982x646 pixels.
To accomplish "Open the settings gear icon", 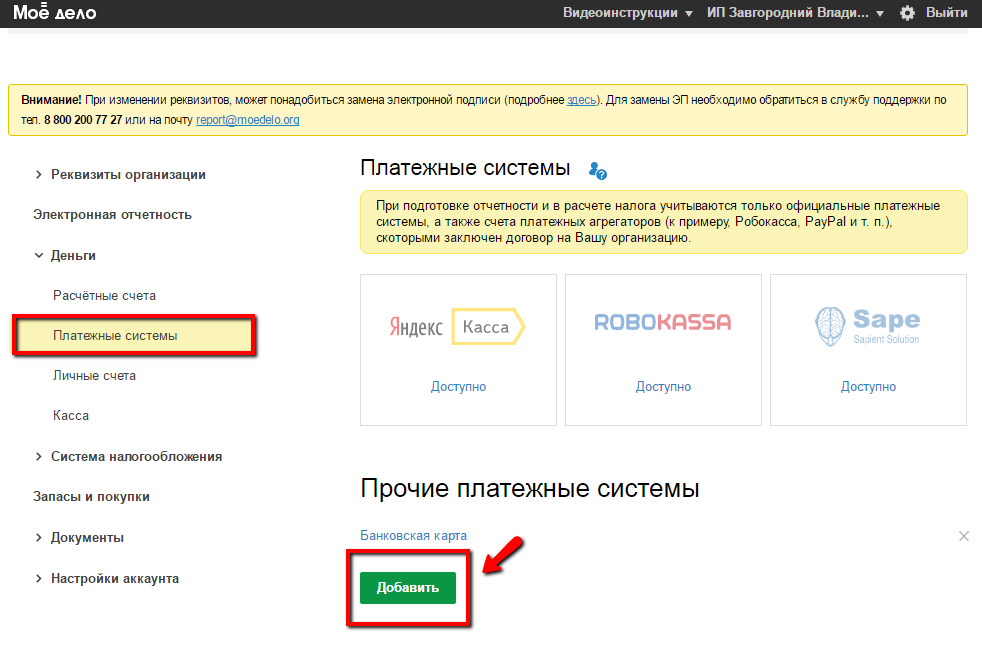I will point(907,13).
